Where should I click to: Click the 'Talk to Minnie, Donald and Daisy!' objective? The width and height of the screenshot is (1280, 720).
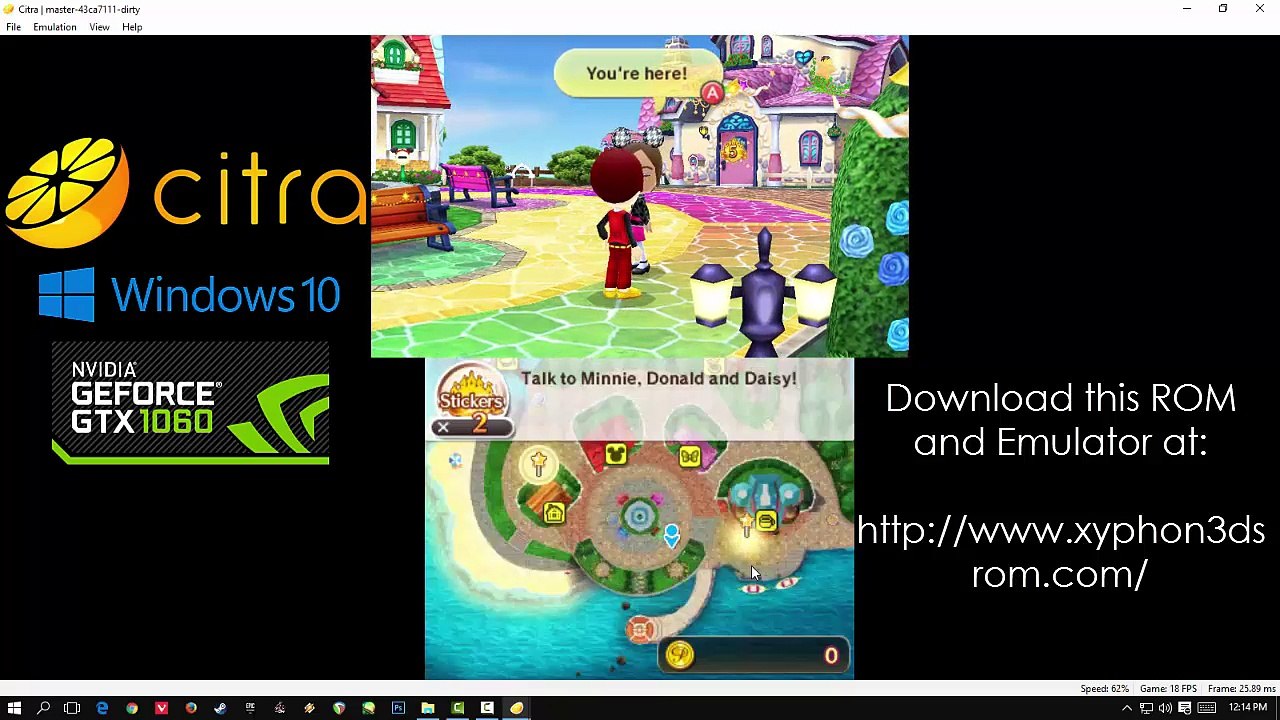[x=658, y=379]
